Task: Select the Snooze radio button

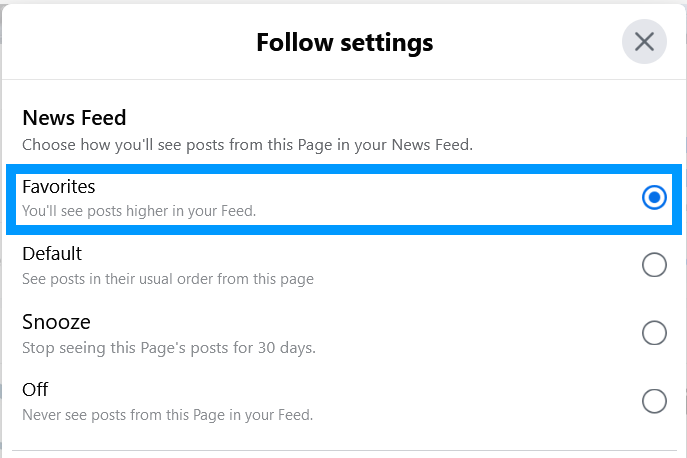Action: click(x=654, y=333)
